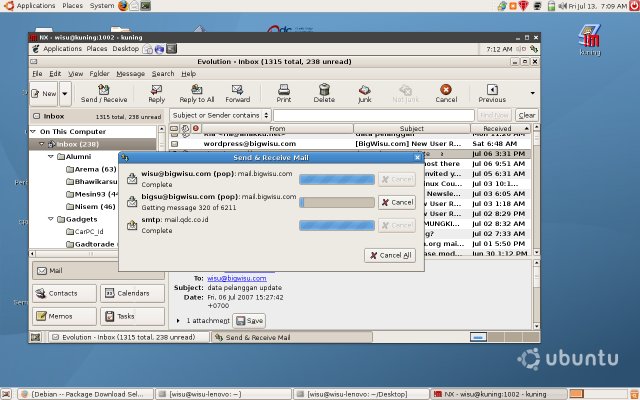Viewport: 640px width, 400px height.
Task: Switch to the Debian Package Download taskbar window
Action: click(86, 394)
